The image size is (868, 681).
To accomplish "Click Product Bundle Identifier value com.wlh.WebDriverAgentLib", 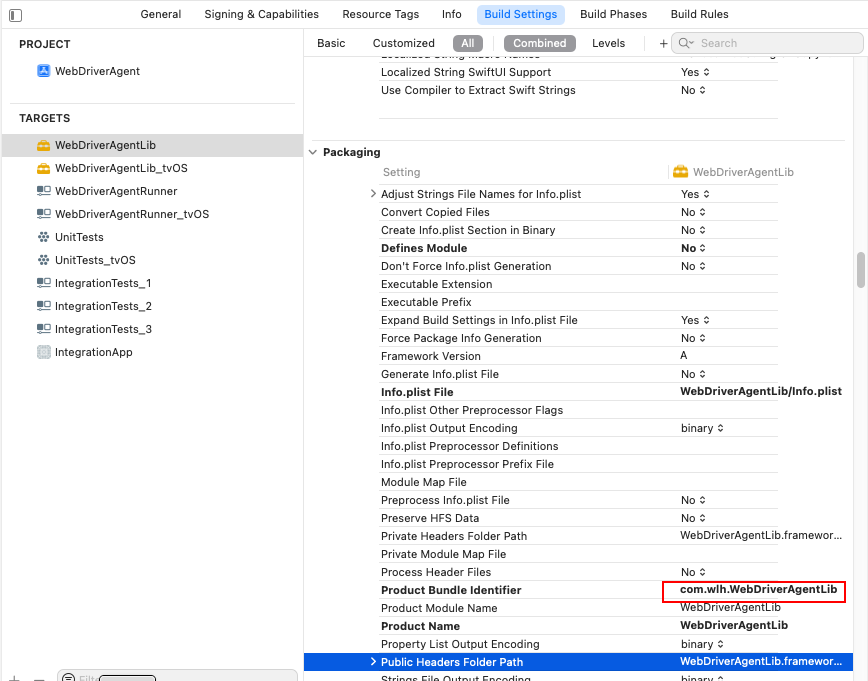I will click(758, 589).
